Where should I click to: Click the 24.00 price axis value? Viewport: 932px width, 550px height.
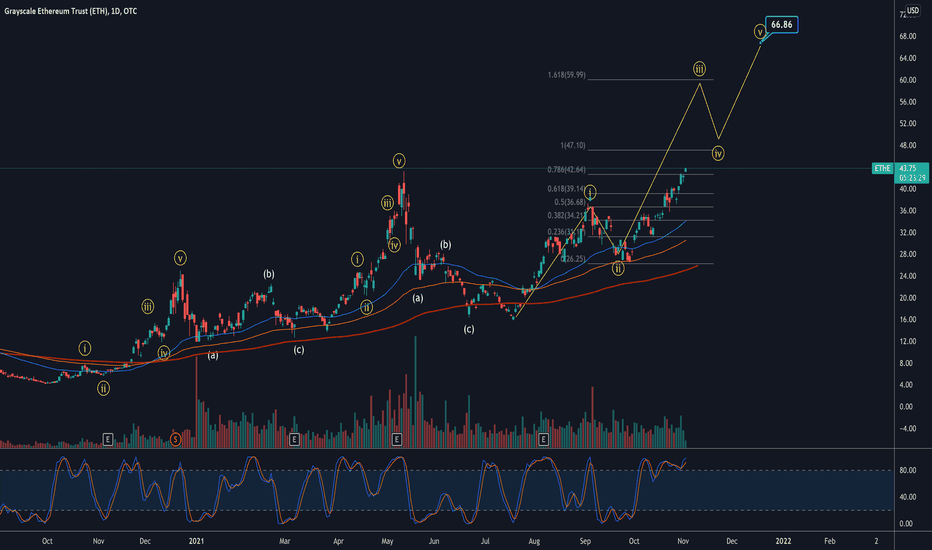907,276
